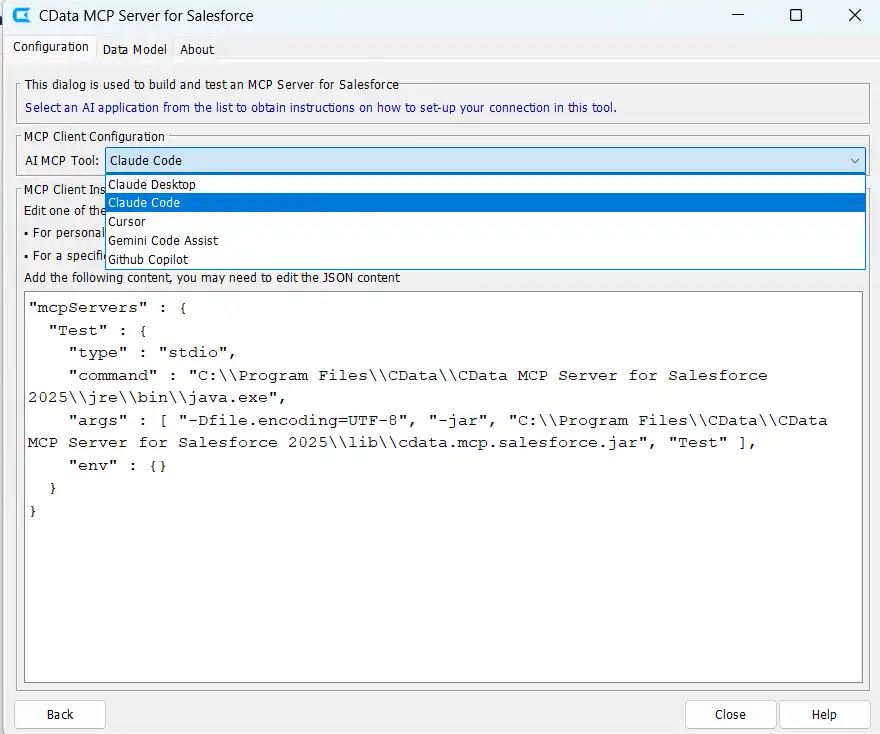Click the blue AI application instruction text
This screenshot has width=880, height=734.
point(320,107)
